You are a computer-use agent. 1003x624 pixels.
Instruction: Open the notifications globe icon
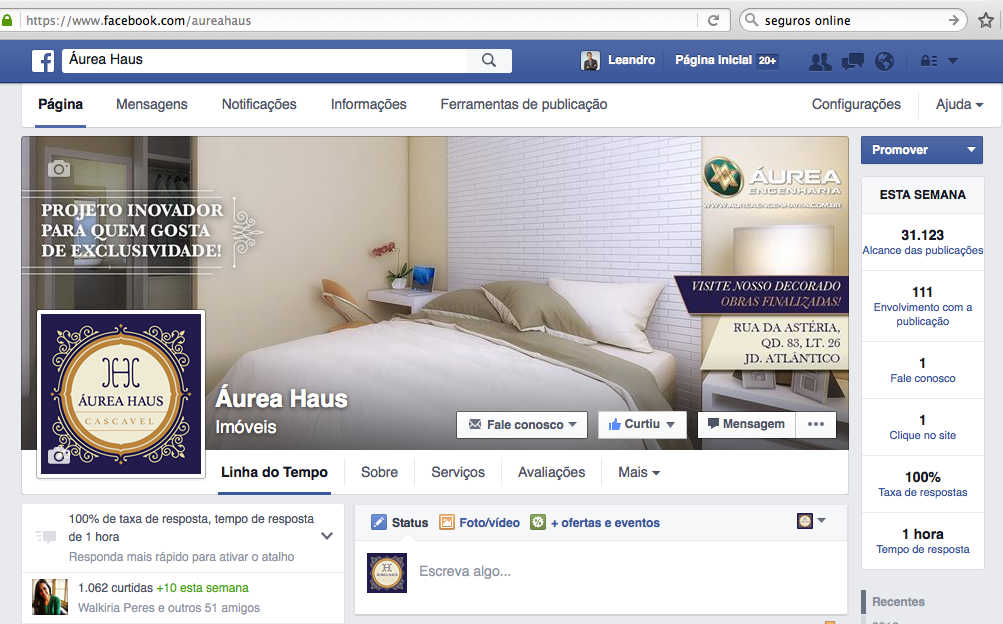point(885,61)
